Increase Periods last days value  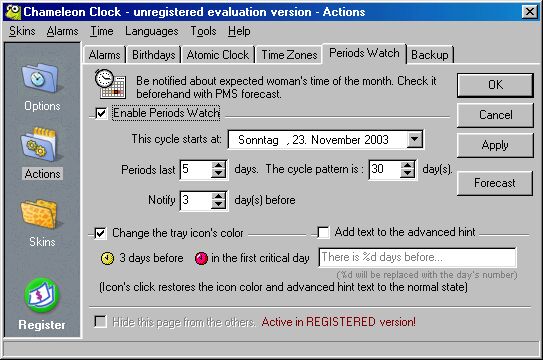(218, 165)
